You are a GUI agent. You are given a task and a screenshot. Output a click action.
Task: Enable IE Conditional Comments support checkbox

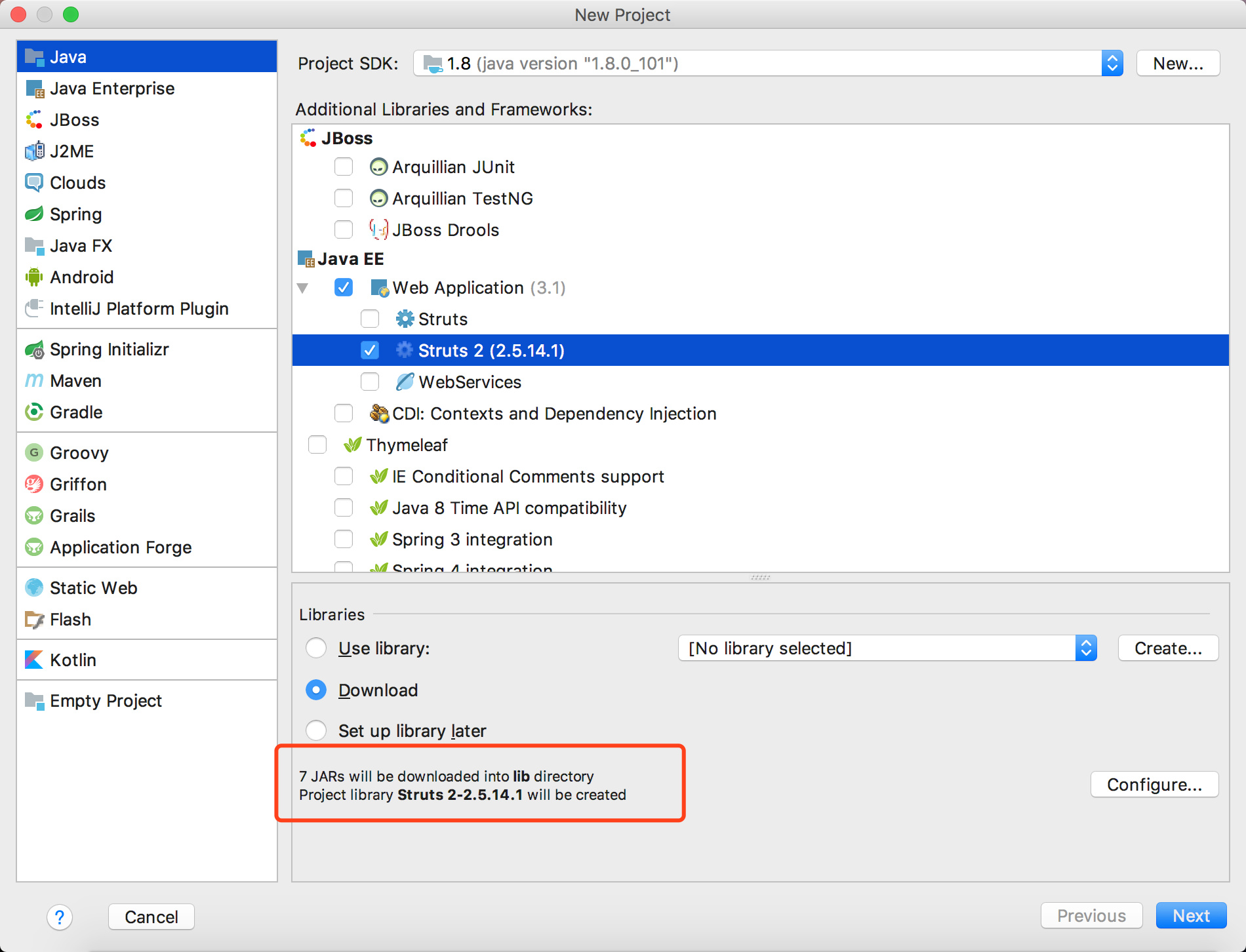[x=344, y=477]
